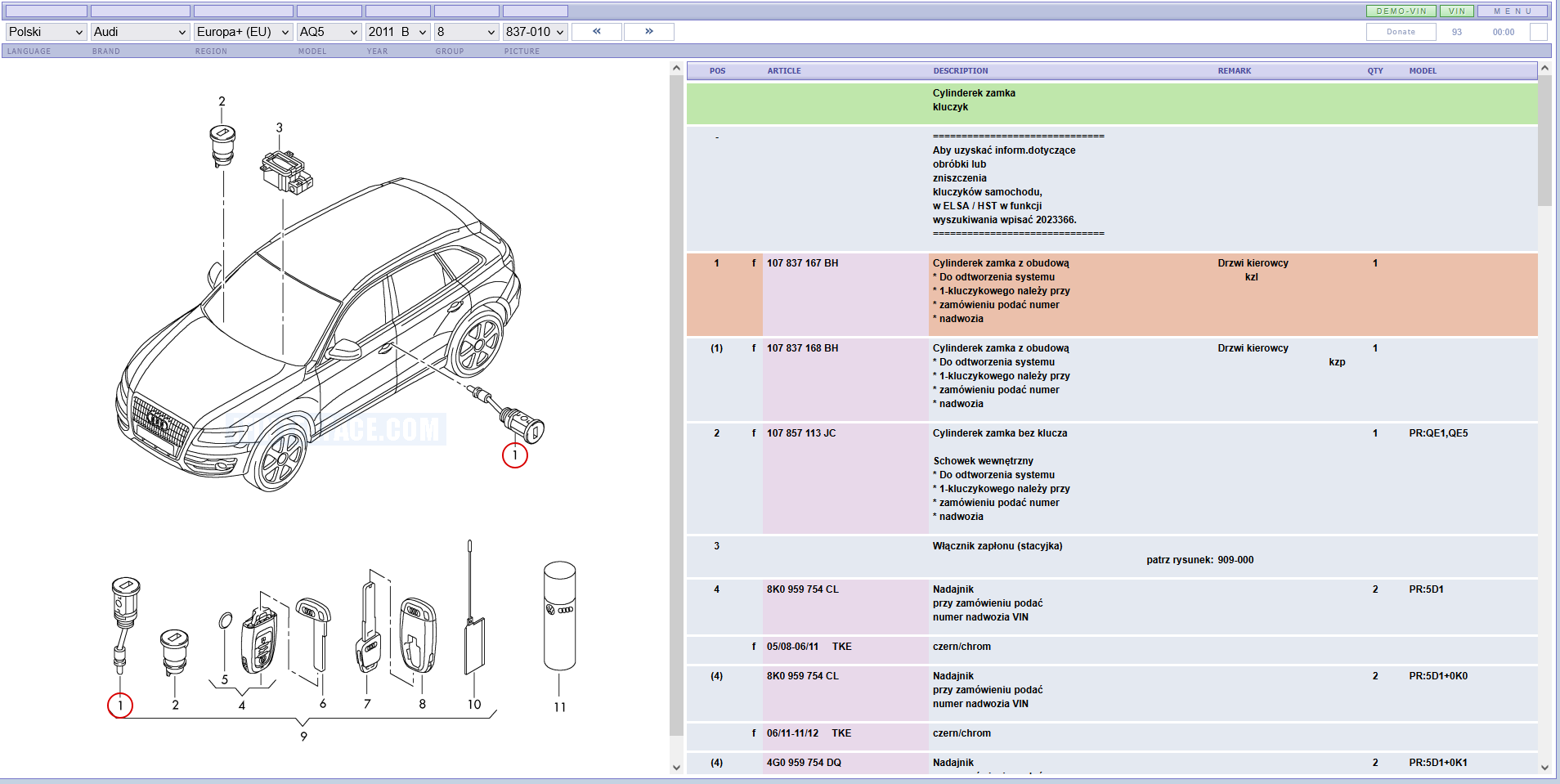1560x784 pixels.
Task: Expand the Model dropdown showing AQ5
Action: tap(328, 32)
